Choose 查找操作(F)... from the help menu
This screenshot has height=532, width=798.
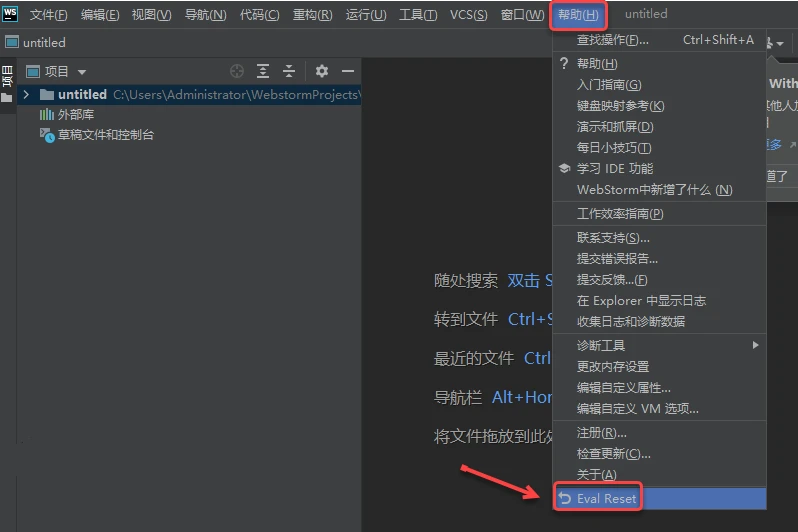tap(660, 40)
